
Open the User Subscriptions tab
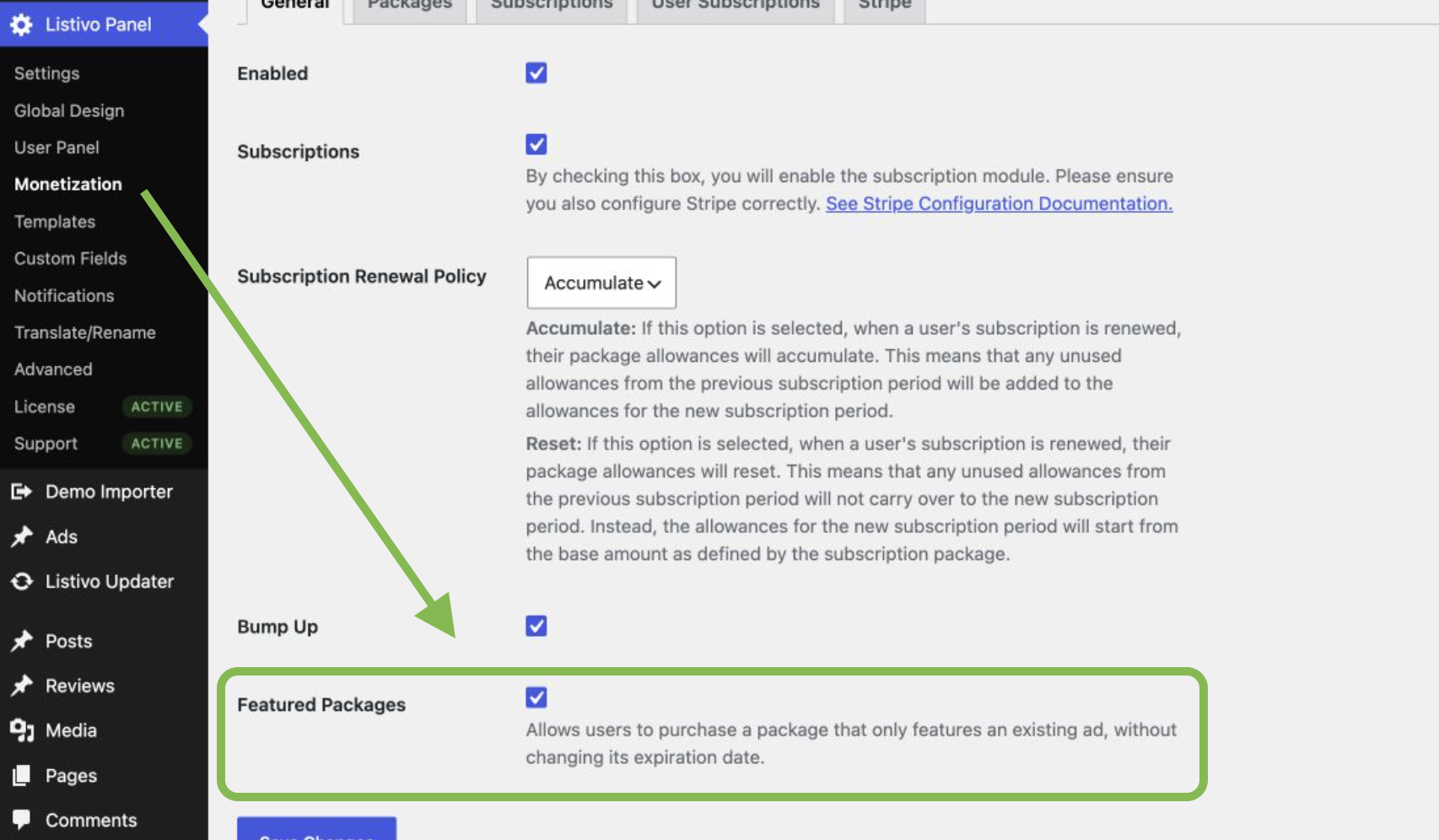736,7
